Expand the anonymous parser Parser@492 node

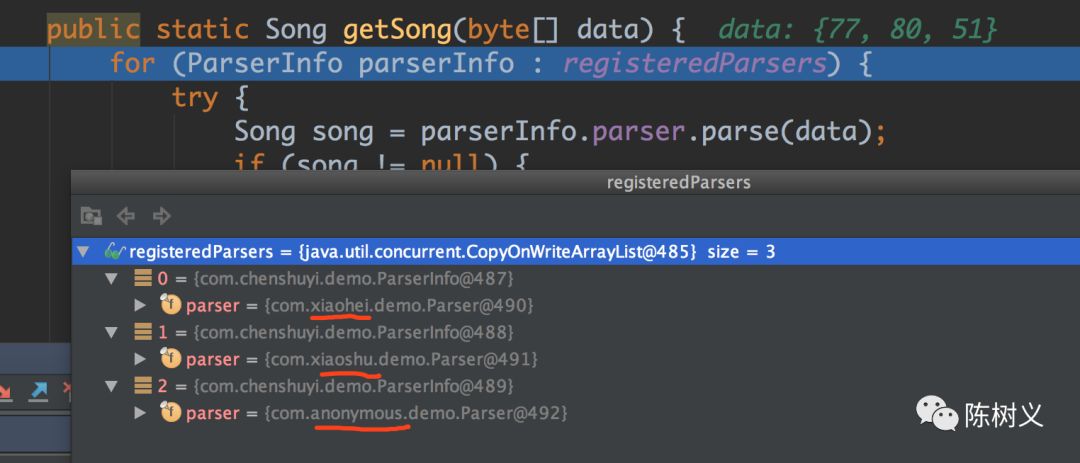point(140,413)
